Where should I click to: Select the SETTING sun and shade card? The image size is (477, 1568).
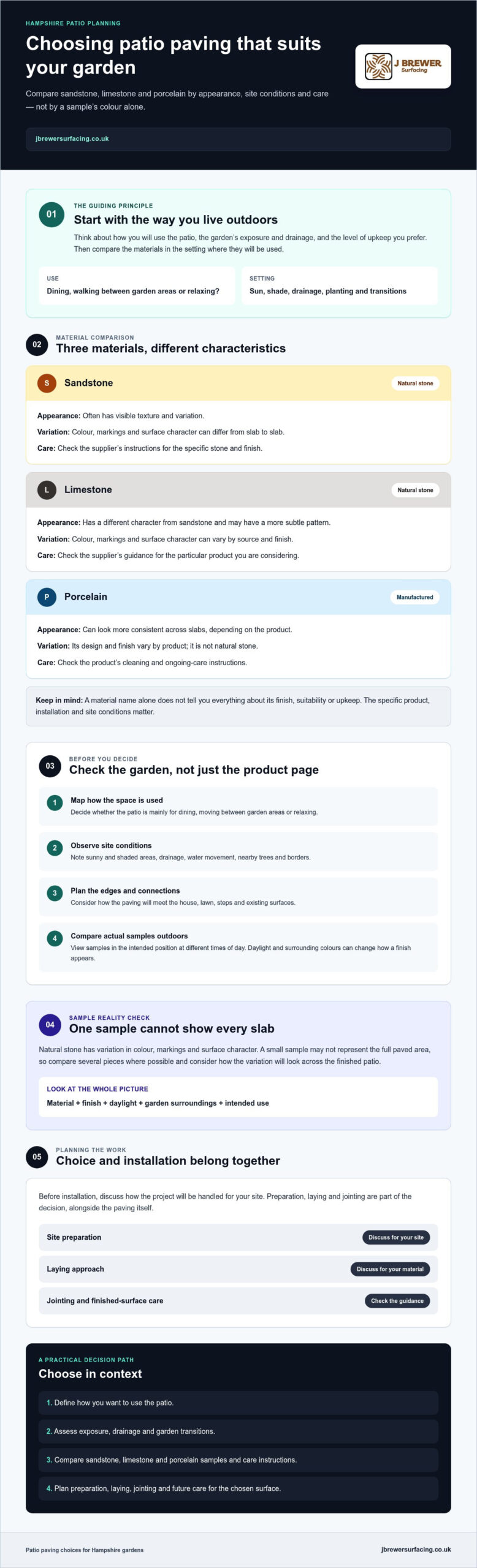340,285
